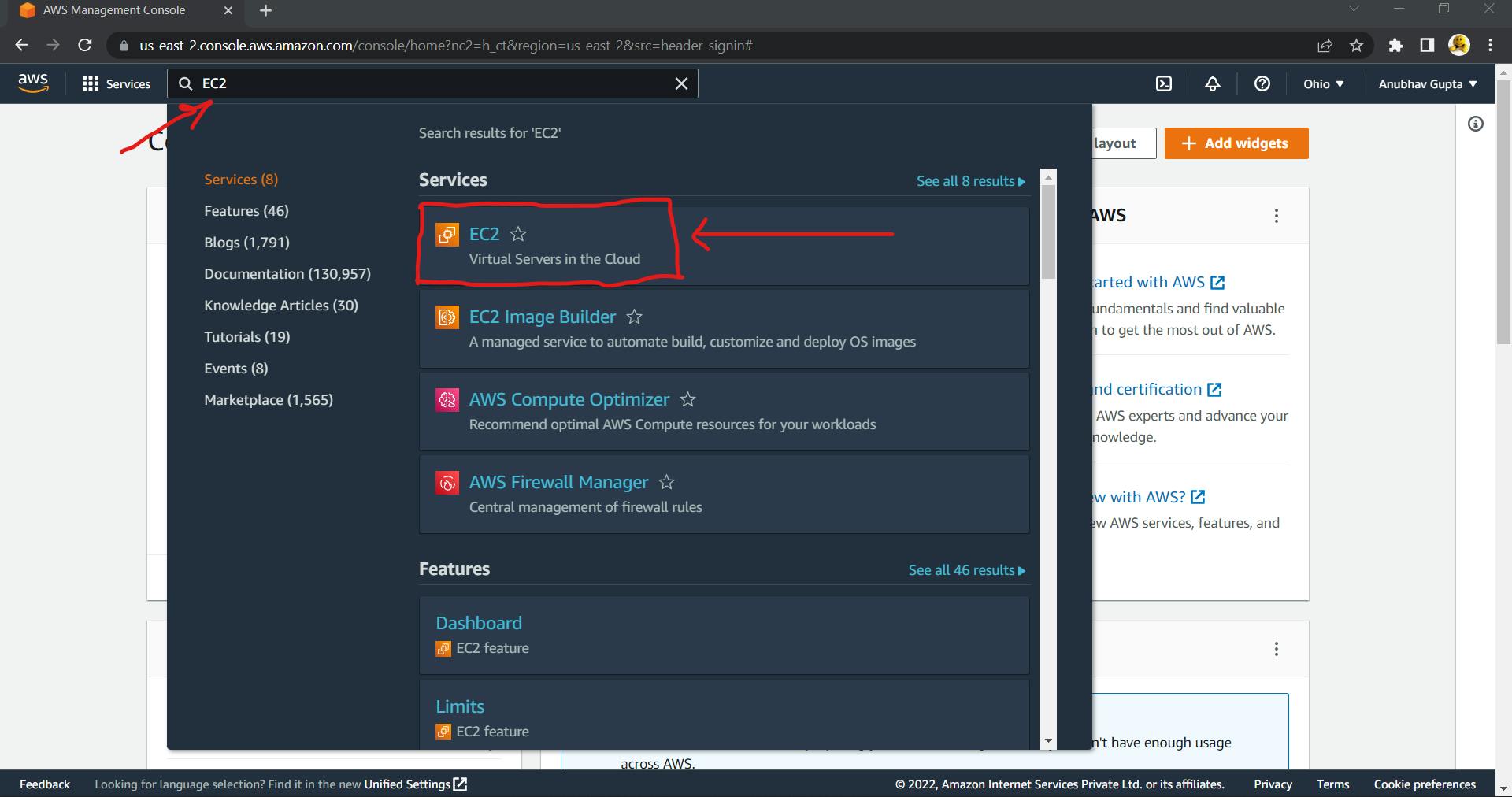Open the Terms footer link
1512x797 pixels.
(1332, 784)
